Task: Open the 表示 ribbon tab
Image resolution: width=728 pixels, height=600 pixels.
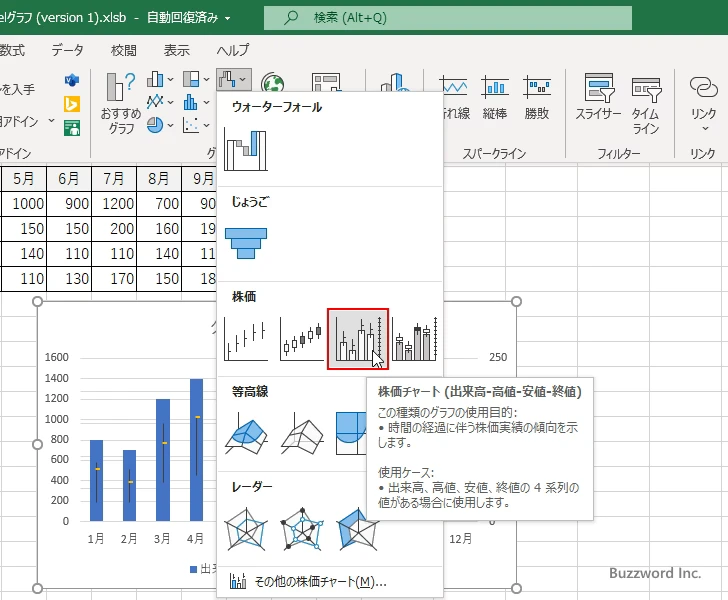Action: [x=176, y=50]
